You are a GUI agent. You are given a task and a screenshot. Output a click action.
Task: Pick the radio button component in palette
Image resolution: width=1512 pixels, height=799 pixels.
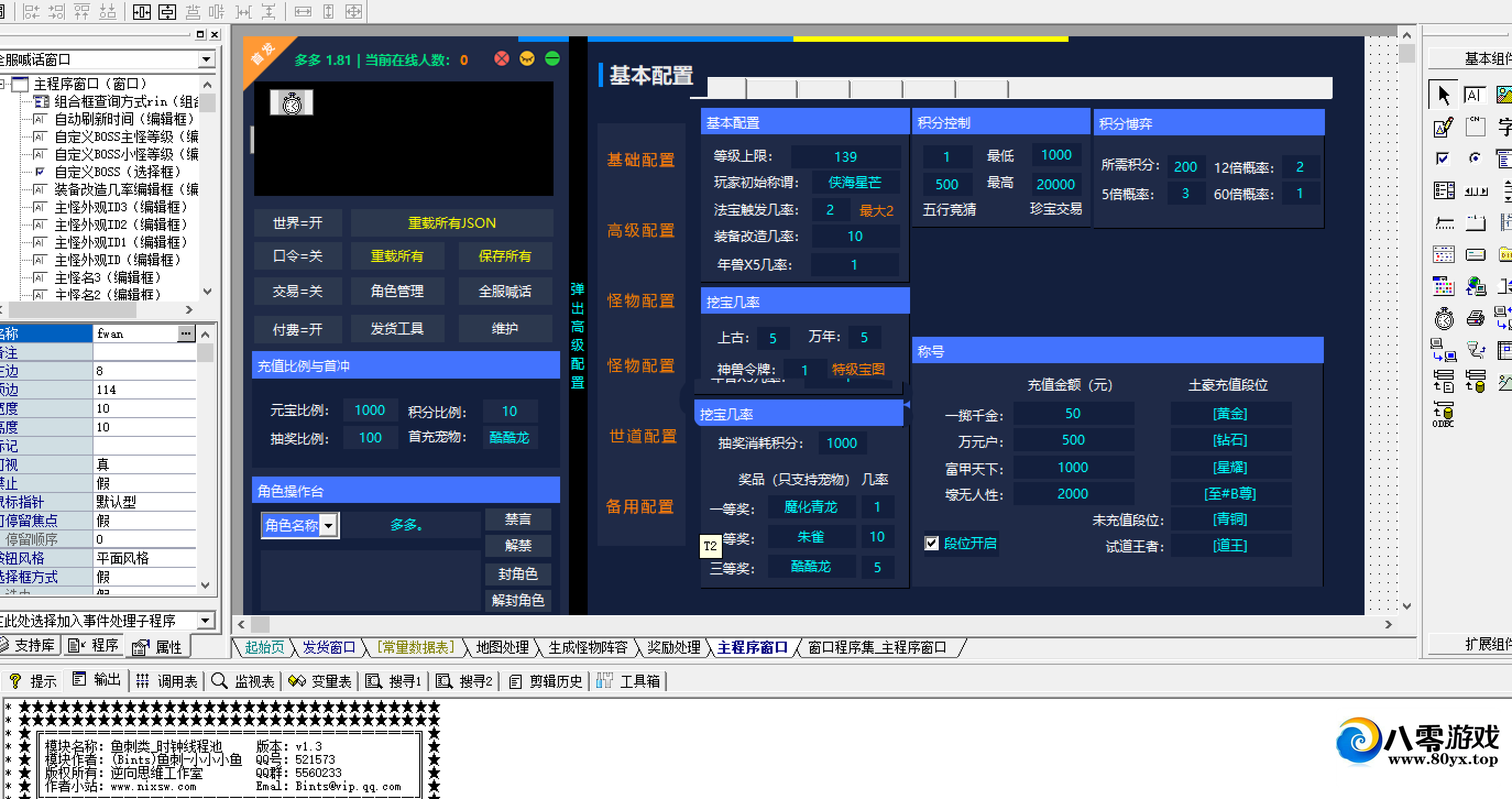point(1475,158)
